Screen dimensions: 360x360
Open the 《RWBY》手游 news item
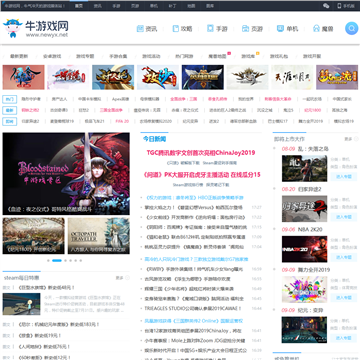tap(194, 269)
